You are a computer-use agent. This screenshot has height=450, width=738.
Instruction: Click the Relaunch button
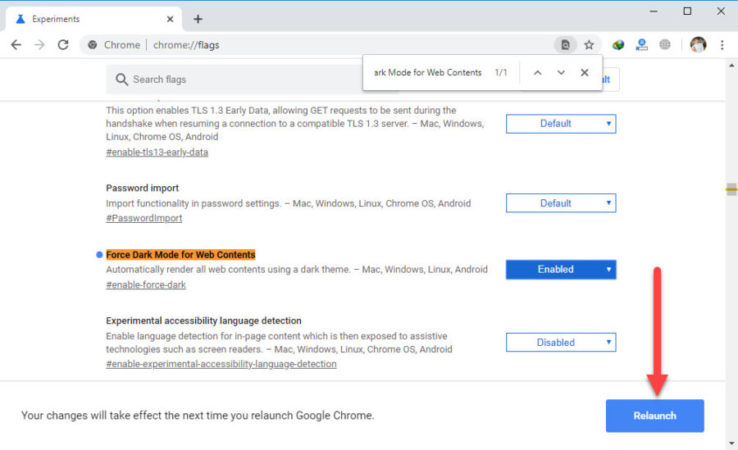pos(655,416)
